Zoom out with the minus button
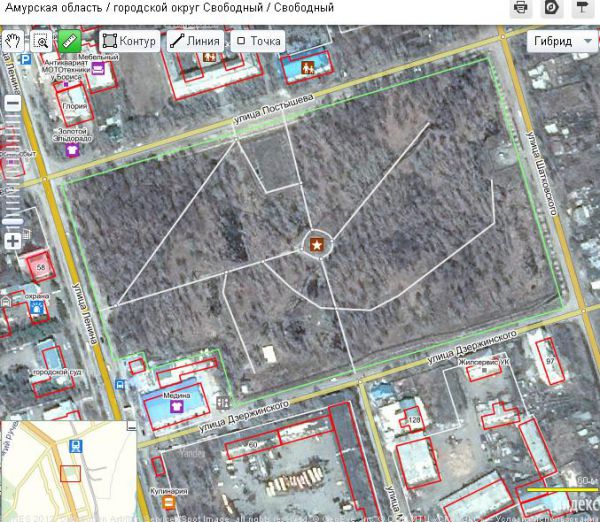 pyautogui.click(x=13, y=103)
